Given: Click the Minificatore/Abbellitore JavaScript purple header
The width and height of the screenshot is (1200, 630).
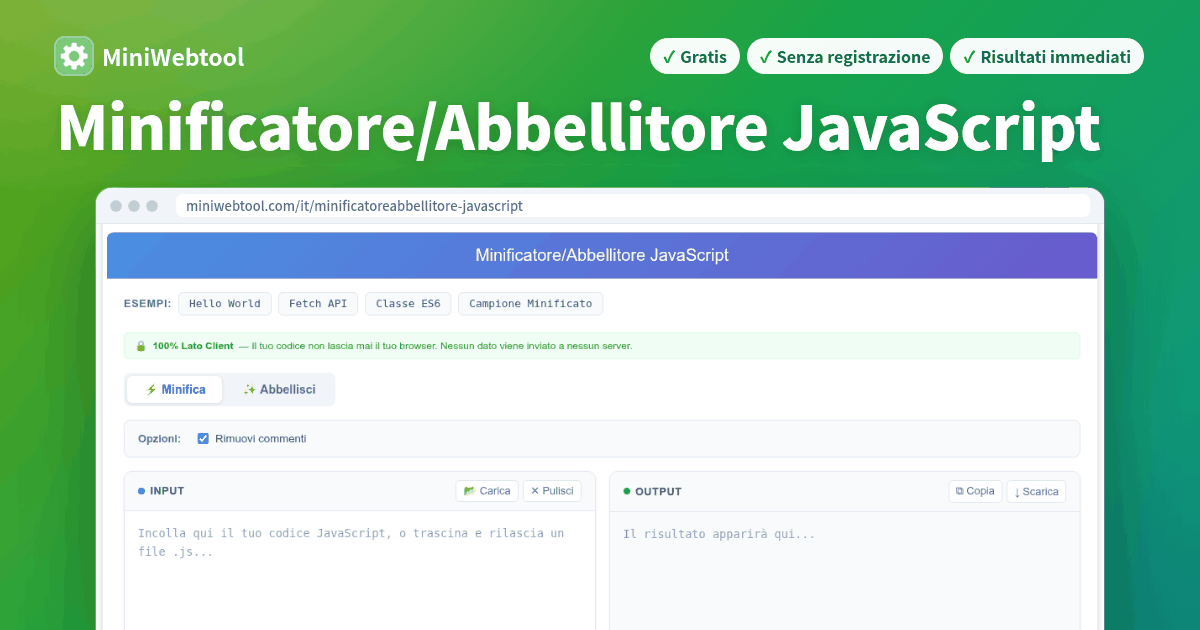Looking at the screenshot, I should (x=602, y=255).
